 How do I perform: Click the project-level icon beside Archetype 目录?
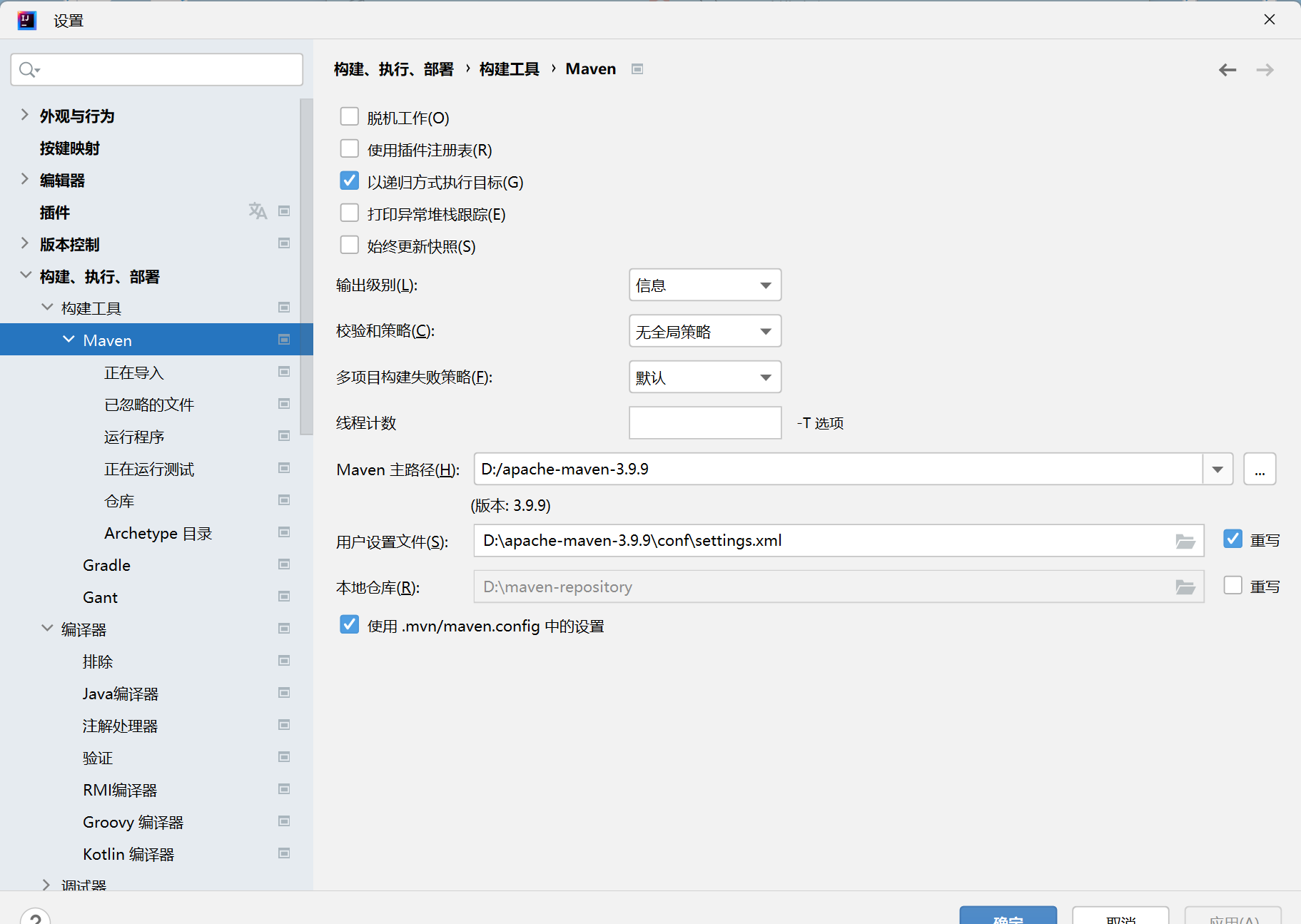pyautogui.click(x=284, y=532)
